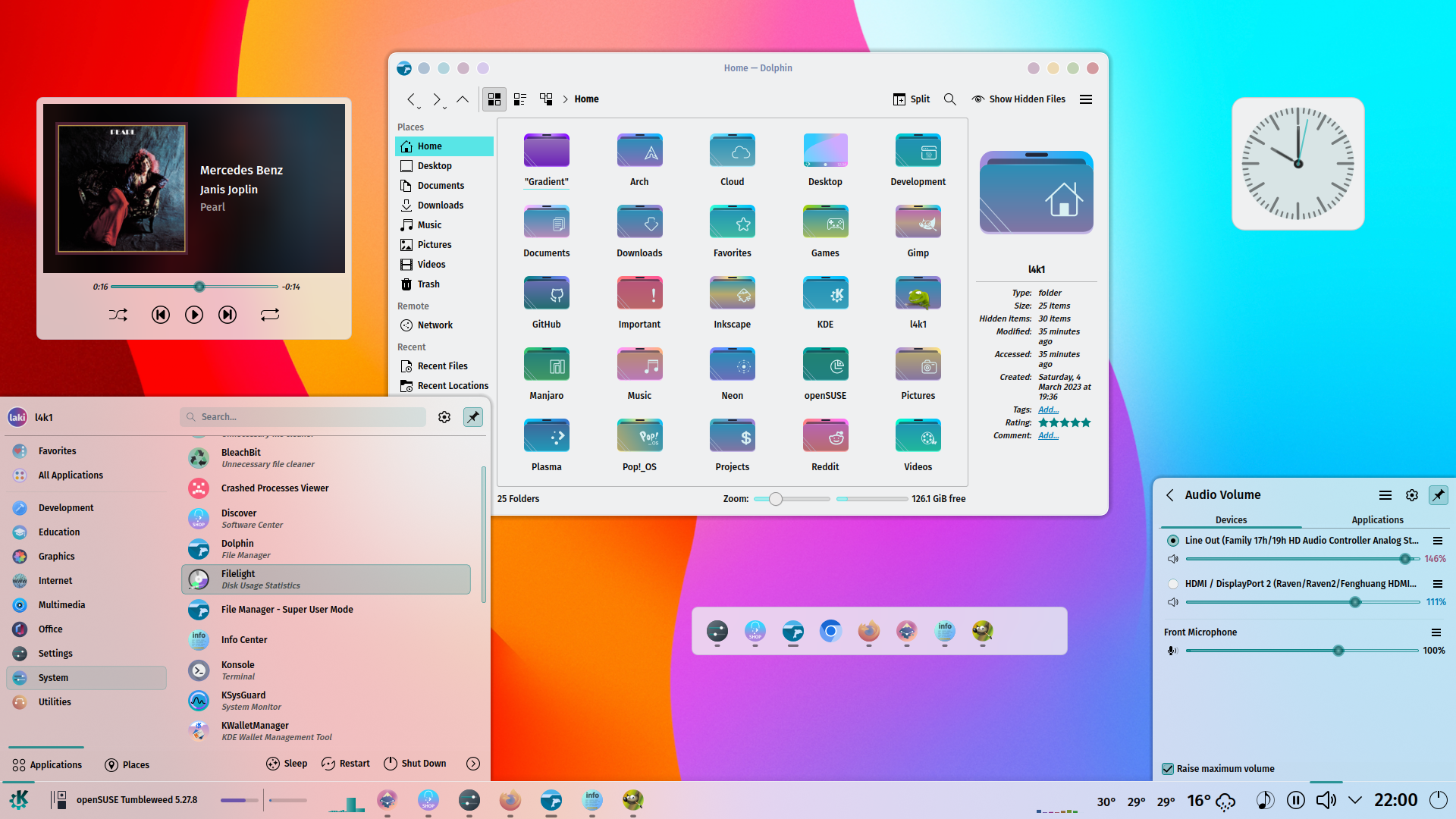
Task: Click Sleep in the launcher
Action: (287, 764)
